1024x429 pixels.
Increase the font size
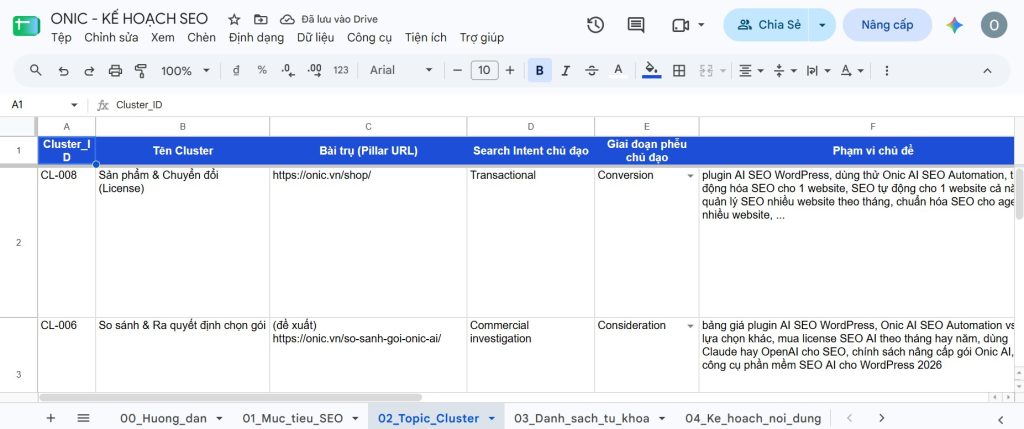pyautogui.click(x=510, y=70)
